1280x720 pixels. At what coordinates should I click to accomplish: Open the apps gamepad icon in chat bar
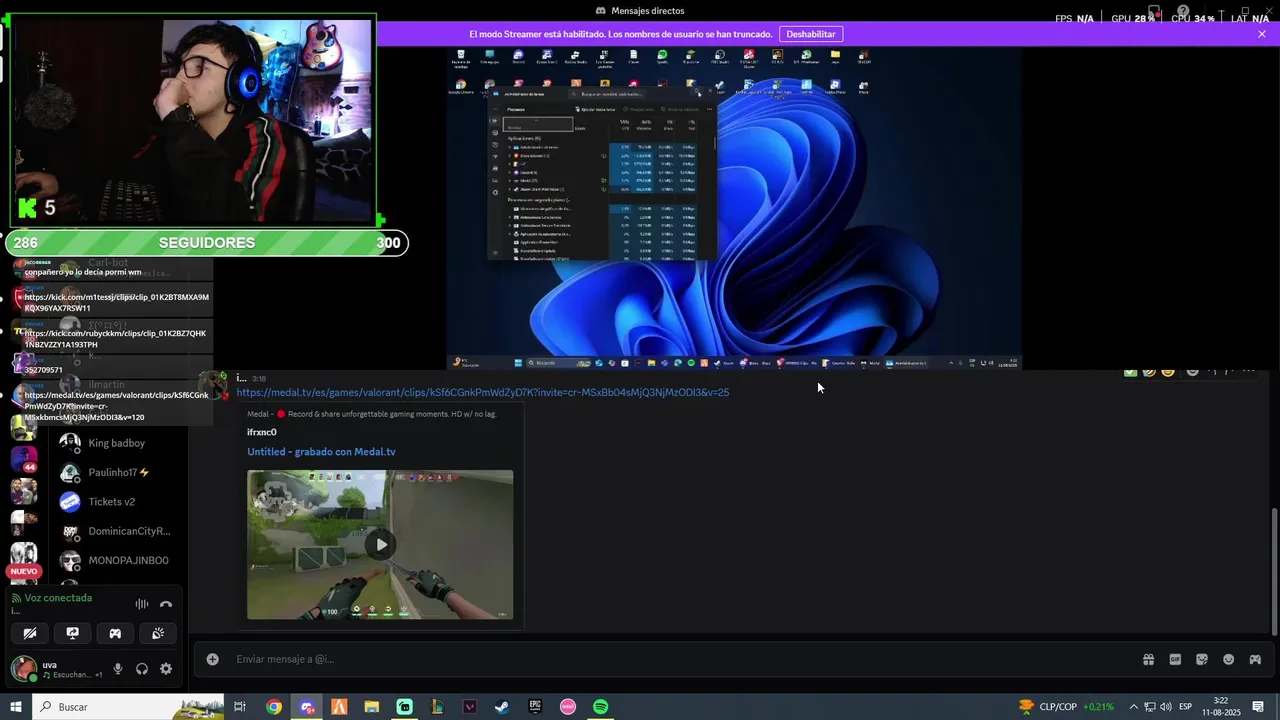[1255, 659]
